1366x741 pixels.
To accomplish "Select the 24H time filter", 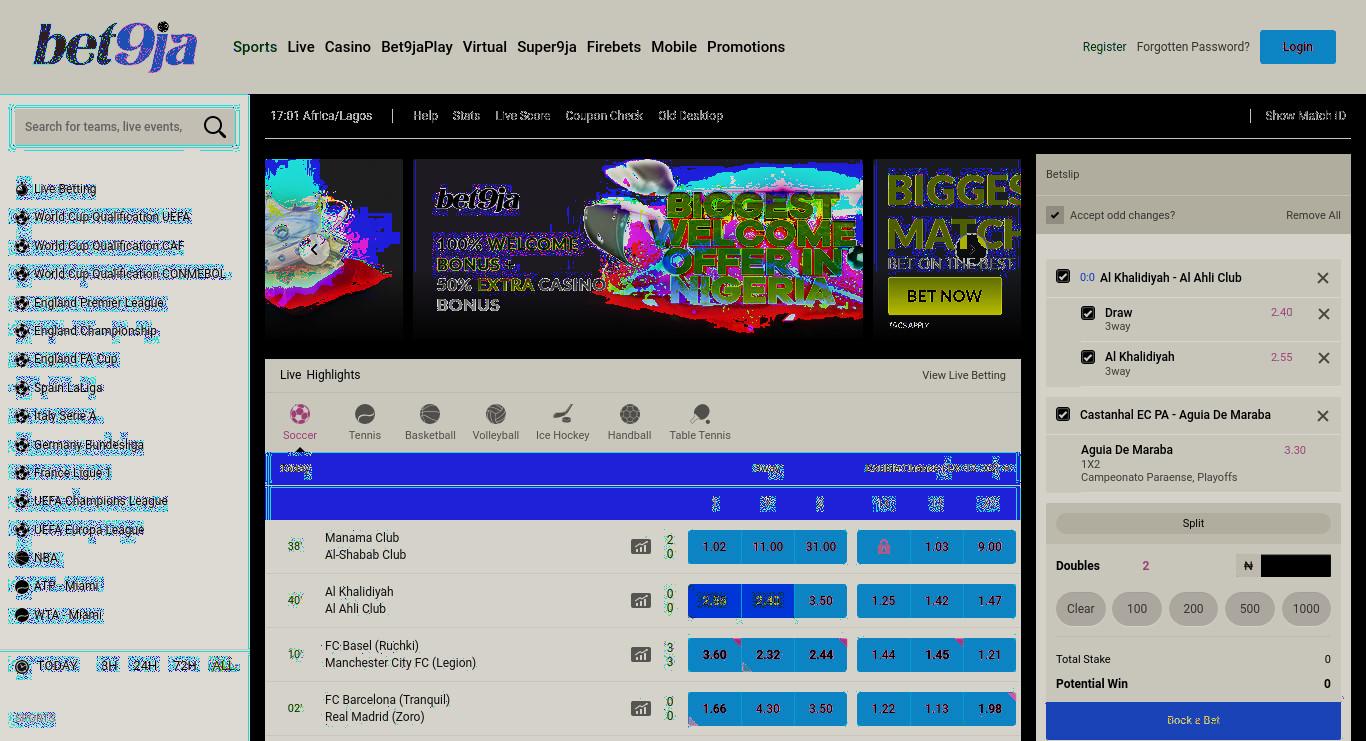I will (145, 665).
